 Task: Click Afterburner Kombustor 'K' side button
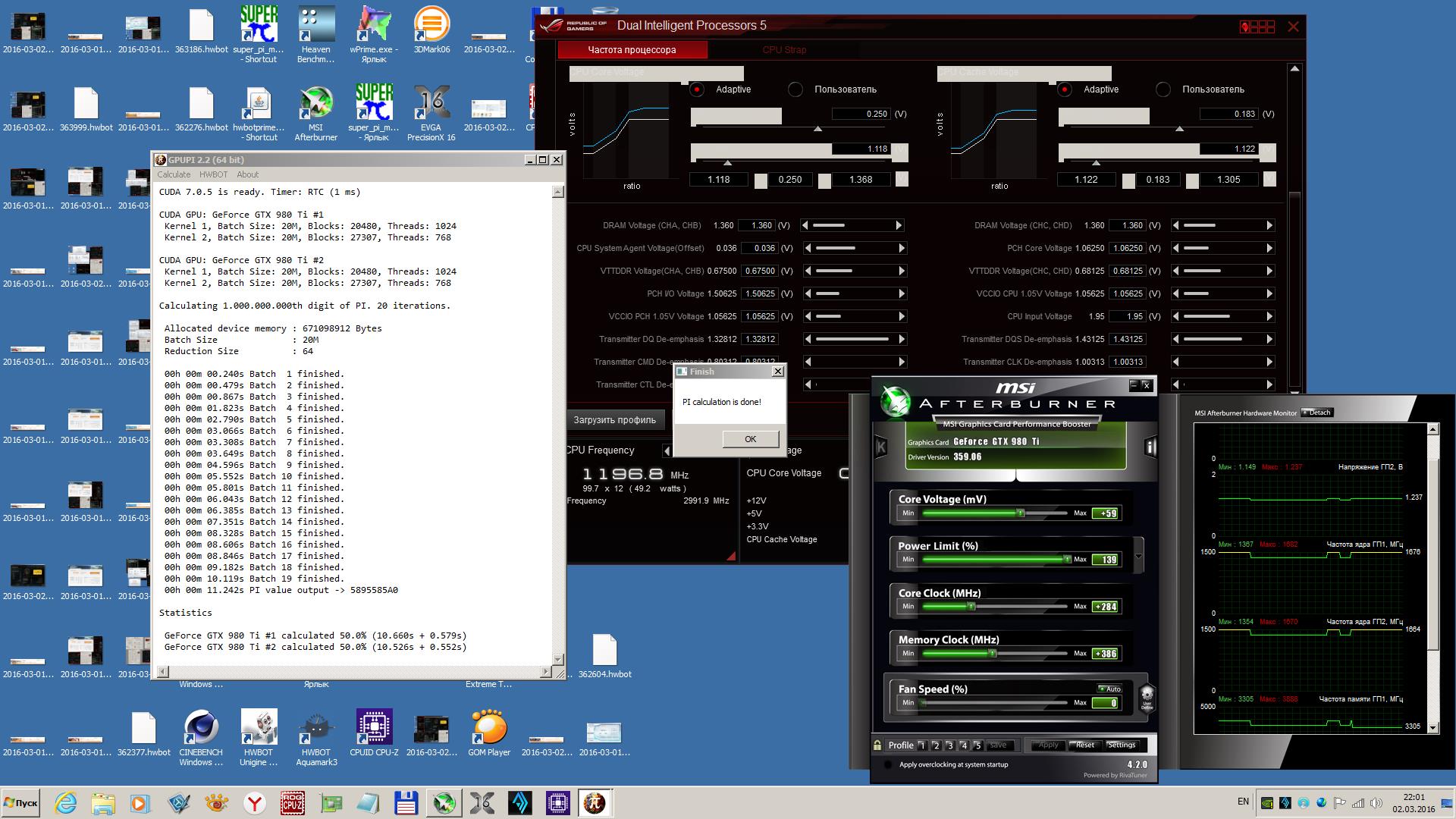point(881,447)
